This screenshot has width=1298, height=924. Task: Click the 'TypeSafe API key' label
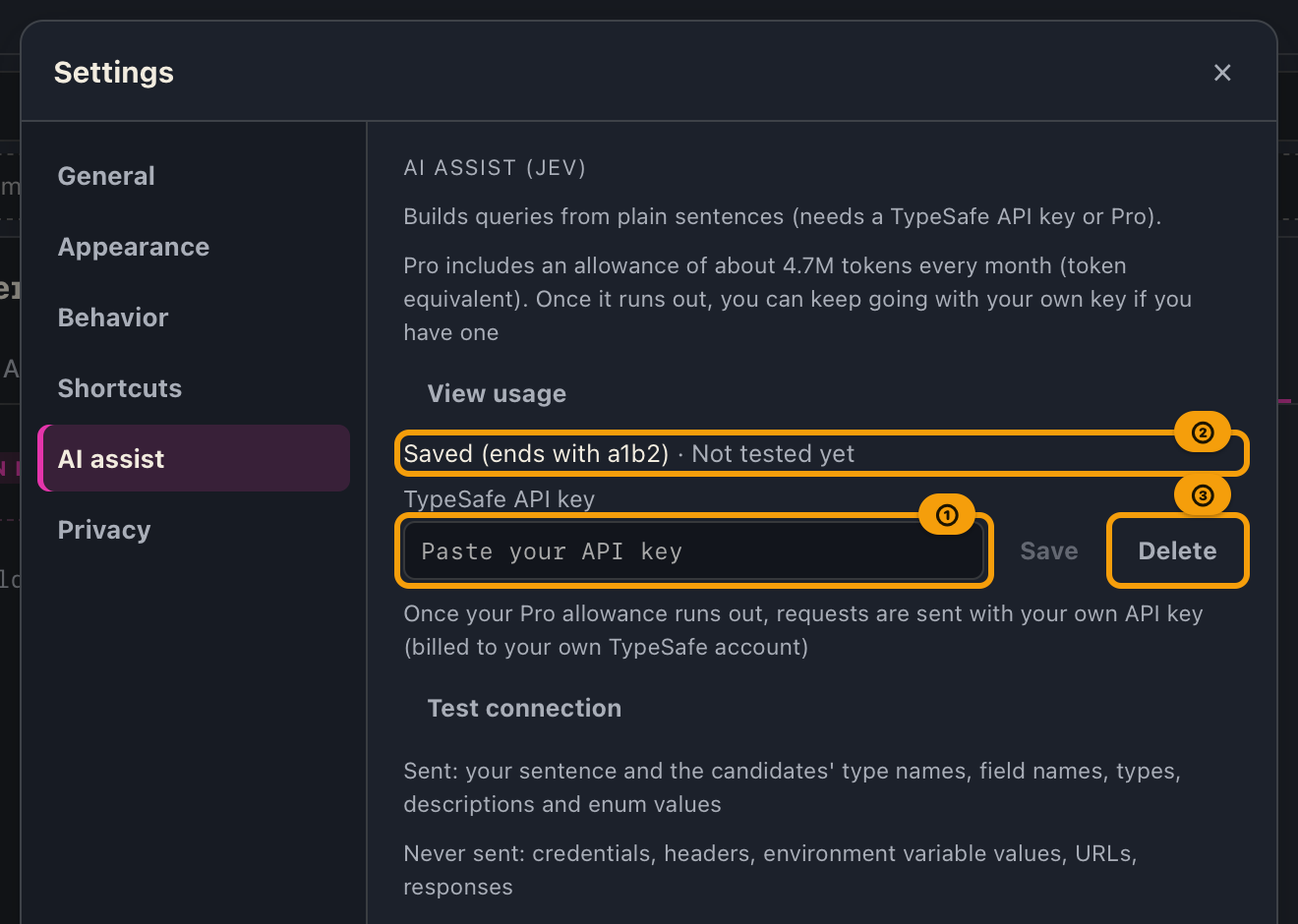point(500,499)
